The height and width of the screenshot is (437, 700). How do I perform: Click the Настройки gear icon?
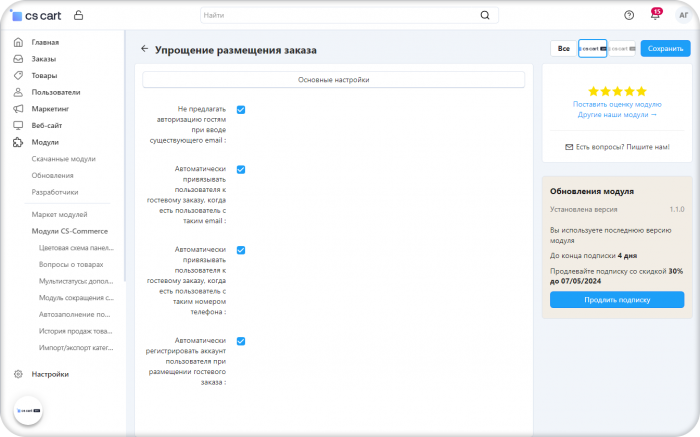tap(18, 374)
